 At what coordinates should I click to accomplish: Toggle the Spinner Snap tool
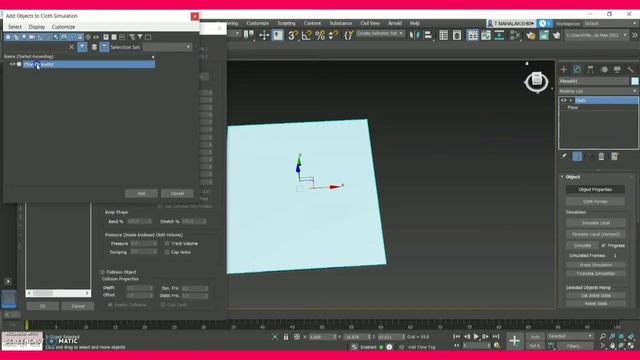(x=333, y=36)
